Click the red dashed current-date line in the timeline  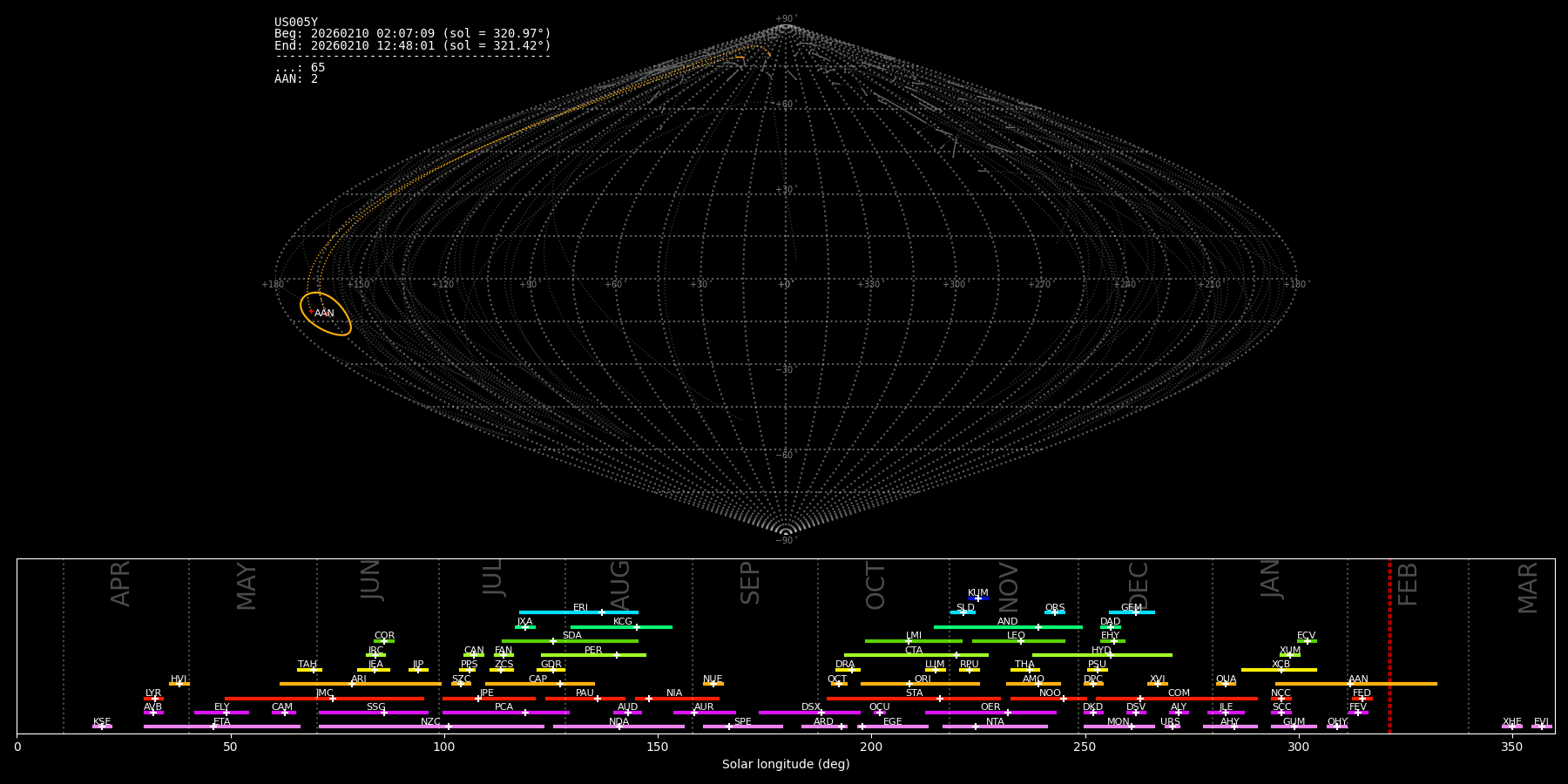click(1389, 645)
